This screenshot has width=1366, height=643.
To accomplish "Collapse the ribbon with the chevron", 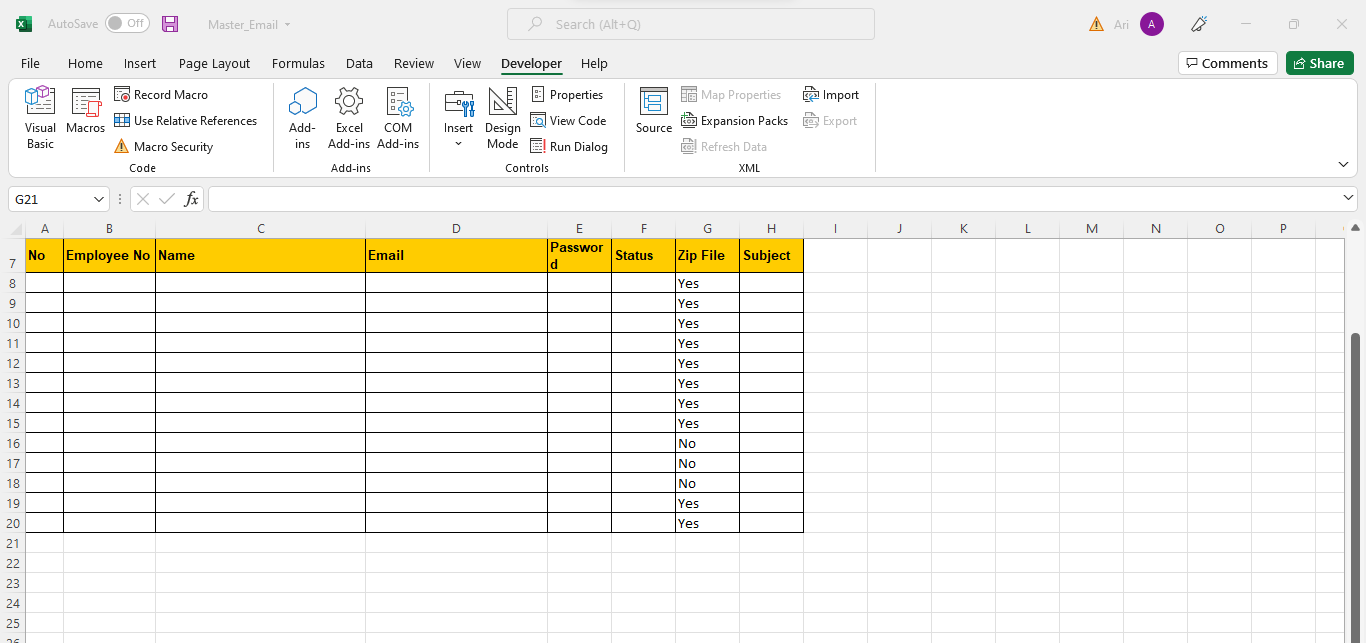I will click(x=1343, y=164).
